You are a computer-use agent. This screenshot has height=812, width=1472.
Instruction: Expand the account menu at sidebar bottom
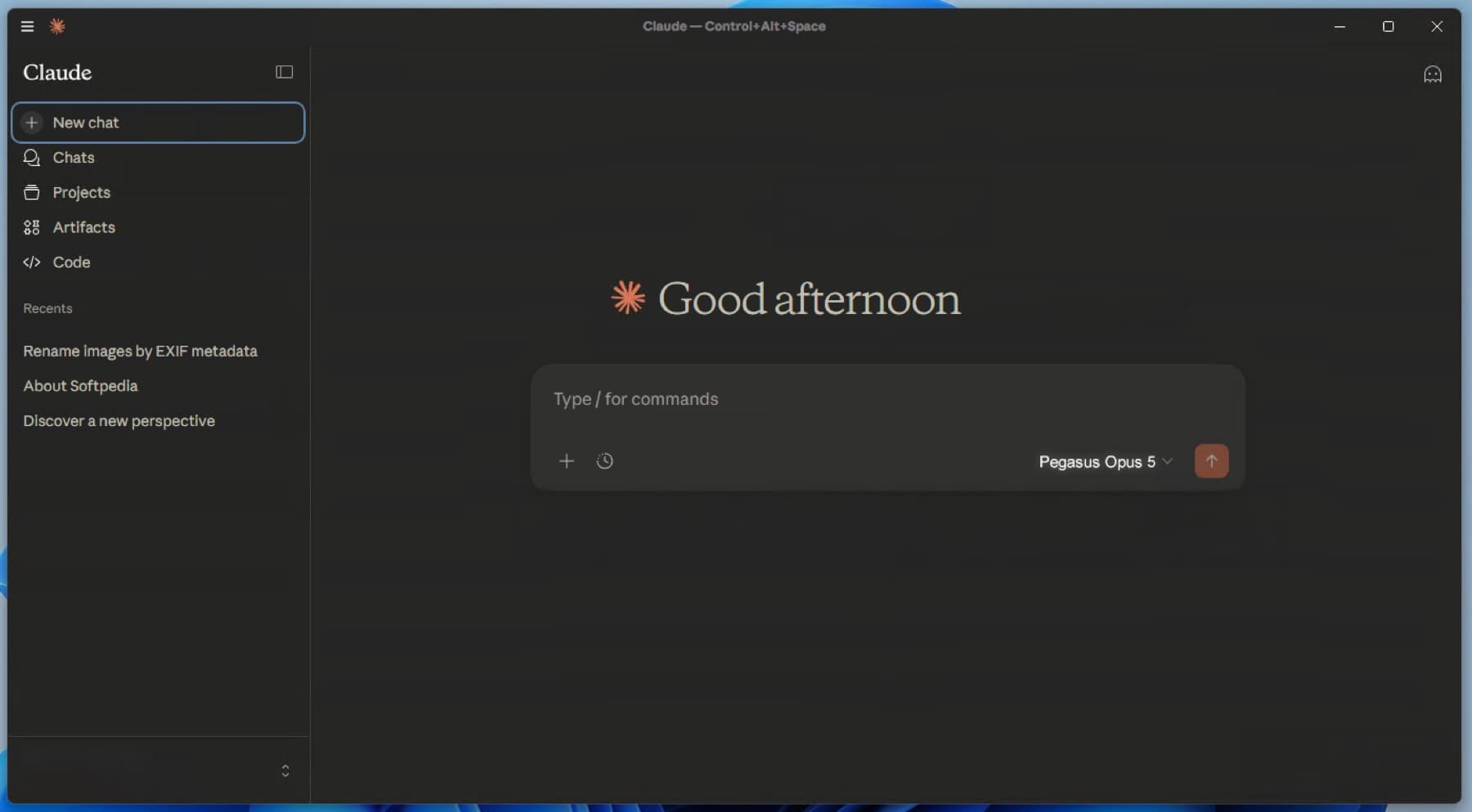tap(285, 771)
